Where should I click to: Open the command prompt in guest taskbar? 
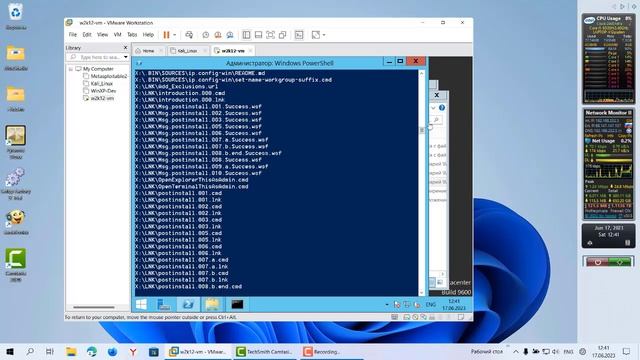pos(237,304)
